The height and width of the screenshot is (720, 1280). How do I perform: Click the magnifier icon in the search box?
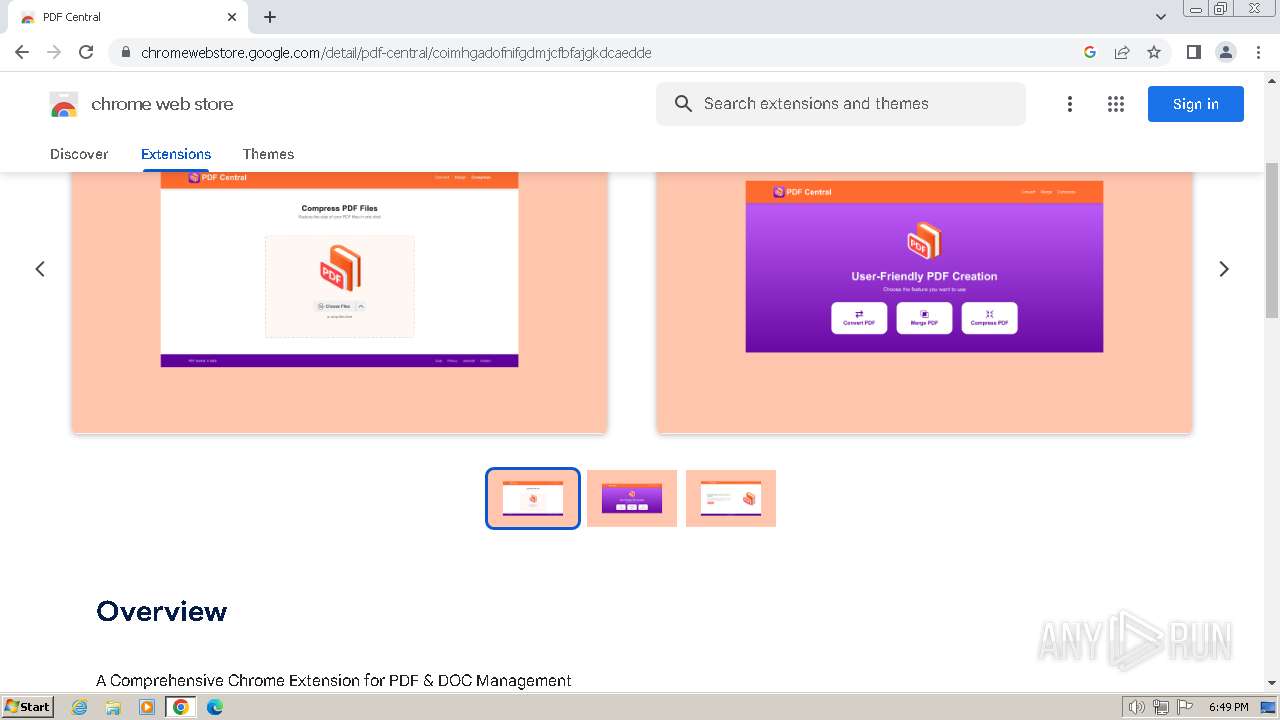pyautogui.click(x=683, y=104)
